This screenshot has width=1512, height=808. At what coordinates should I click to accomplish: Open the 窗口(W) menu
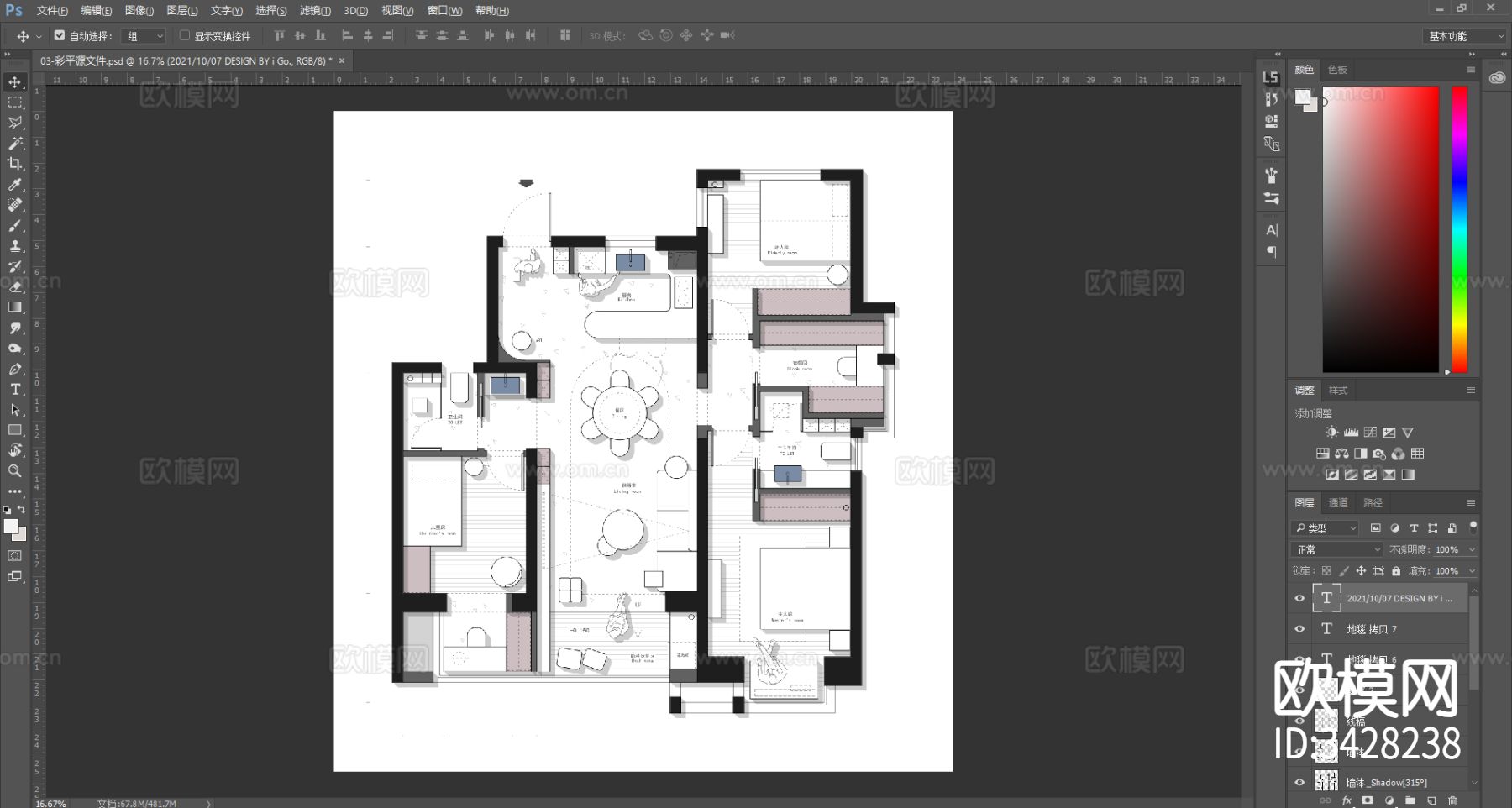[x=444, y=11]
